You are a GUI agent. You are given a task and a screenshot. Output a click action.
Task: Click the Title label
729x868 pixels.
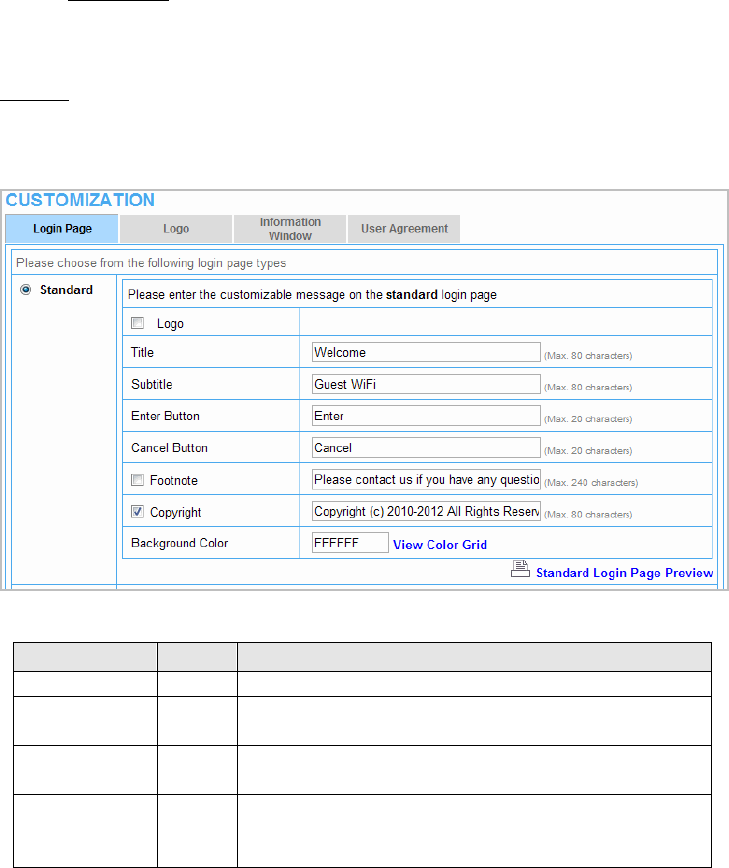[x=142, y=352]
